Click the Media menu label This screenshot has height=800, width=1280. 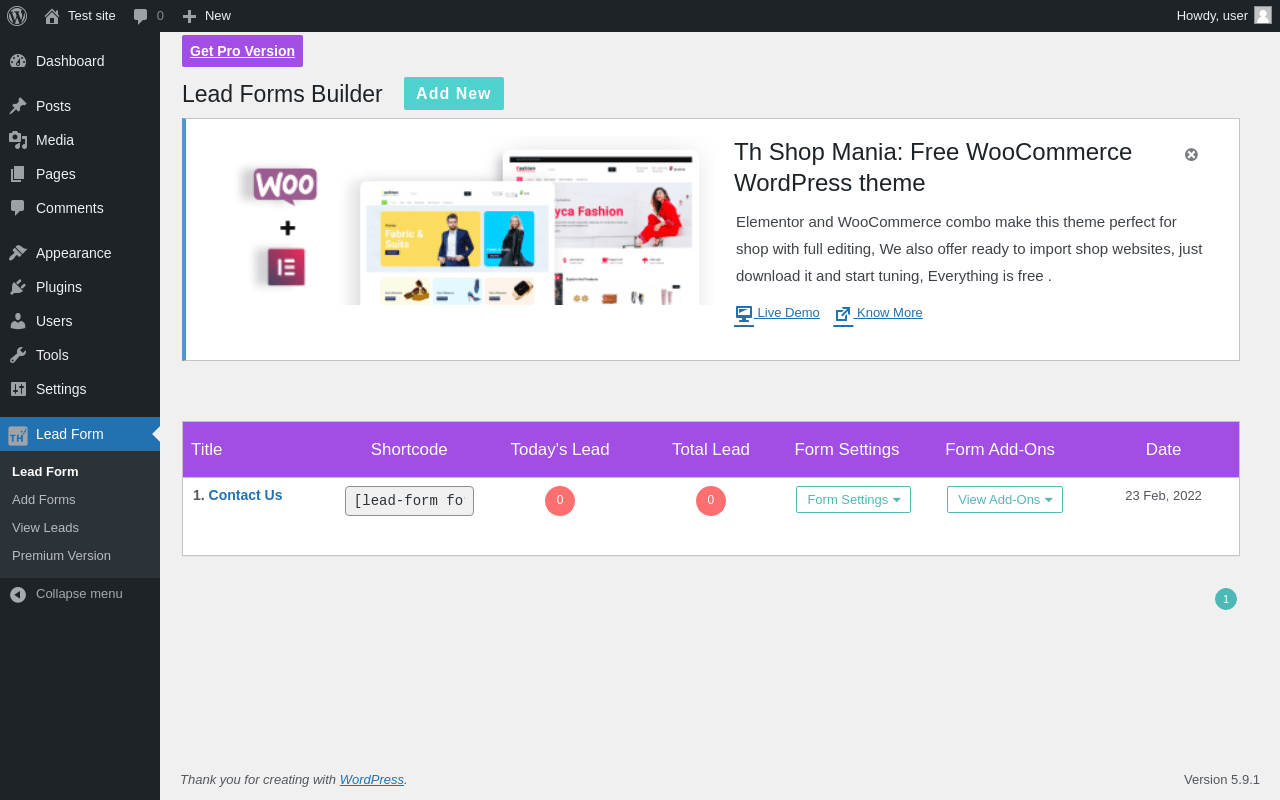(55, 140)
